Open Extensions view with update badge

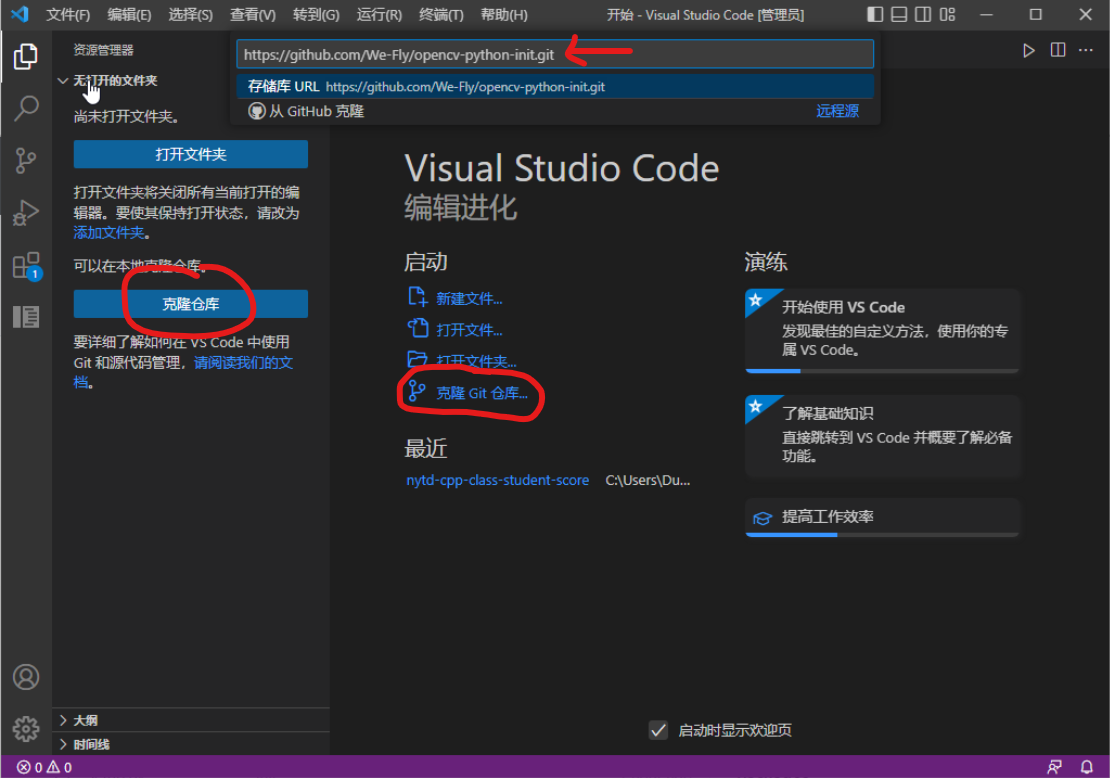pyautogui.click(x=26, y=265)
